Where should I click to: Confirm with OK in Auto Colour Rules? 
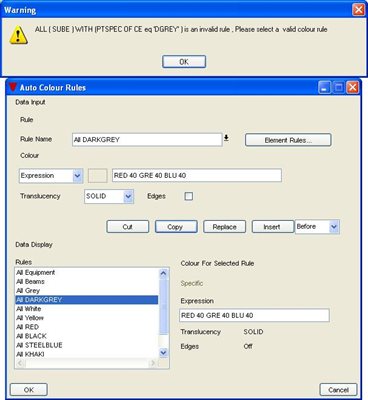click(29, 390)
